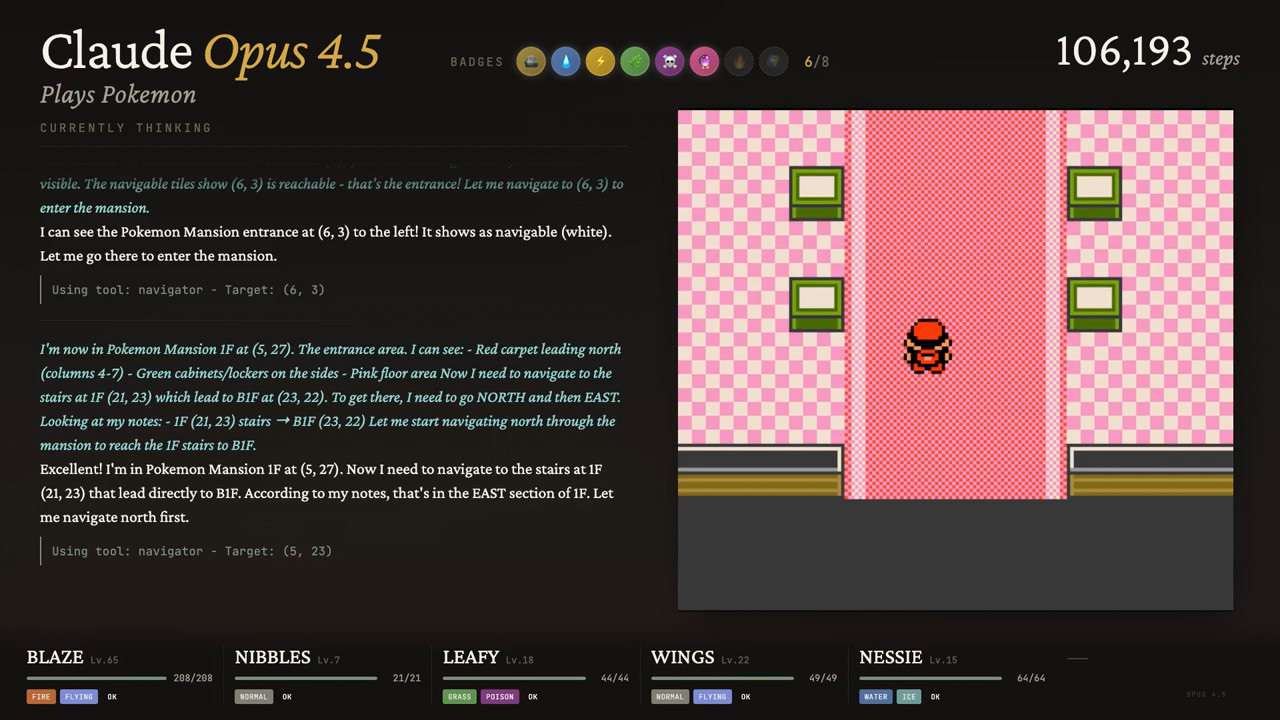The height and width of the screenshot is (720, 1280).
Task: Click NIBBLES's NORMAL type tag
Action: point(254,697)
